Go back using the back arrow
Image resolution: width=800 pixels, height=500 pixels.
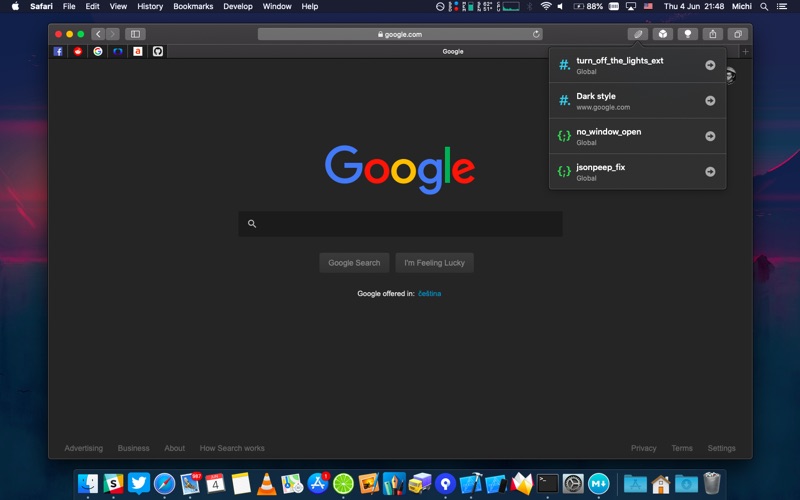98,34
